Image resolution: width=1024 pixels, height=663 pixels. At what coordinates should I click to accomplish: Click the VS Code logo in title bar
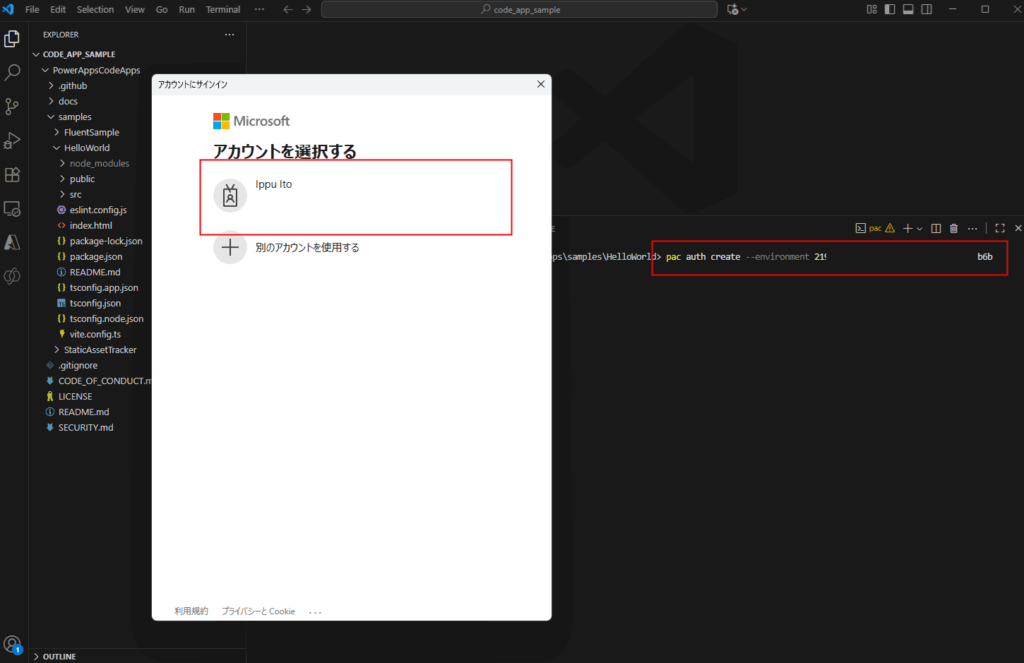[x=8, y=9]
